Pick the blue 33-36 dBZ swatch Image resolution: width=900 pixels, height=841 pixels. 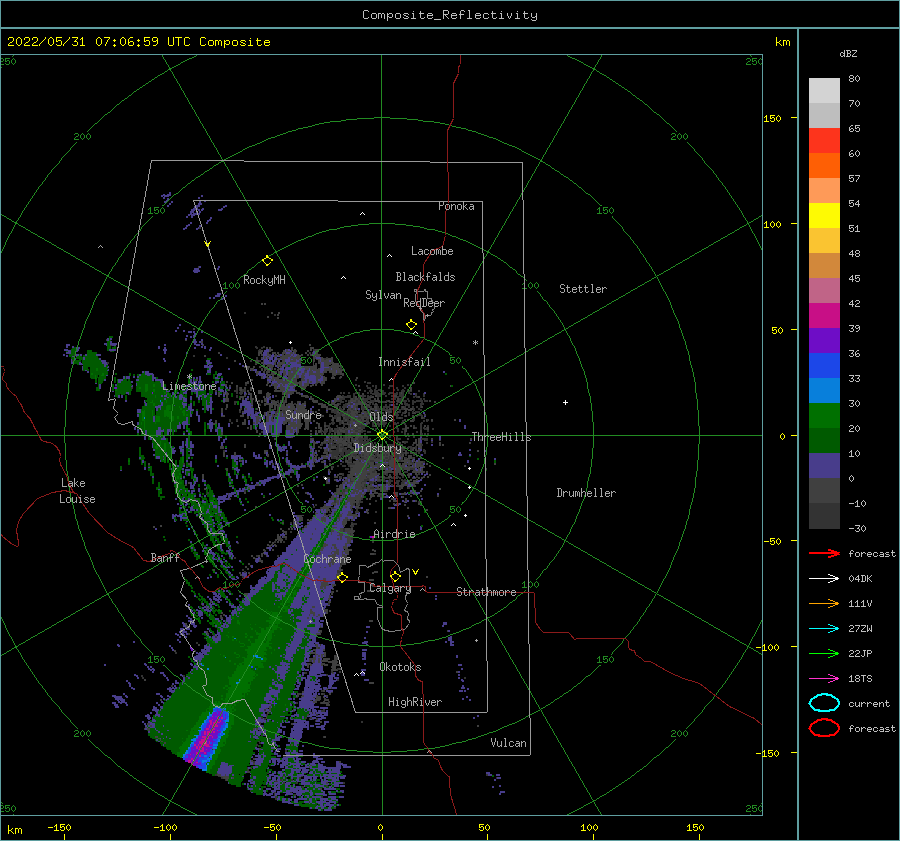(824, 366)
